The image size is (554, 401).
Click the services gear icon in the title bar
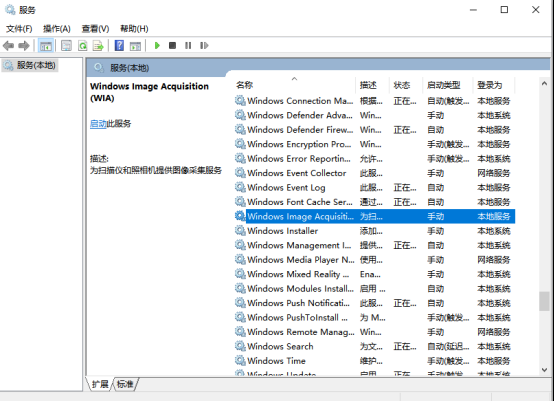click(x=10, y=10)
